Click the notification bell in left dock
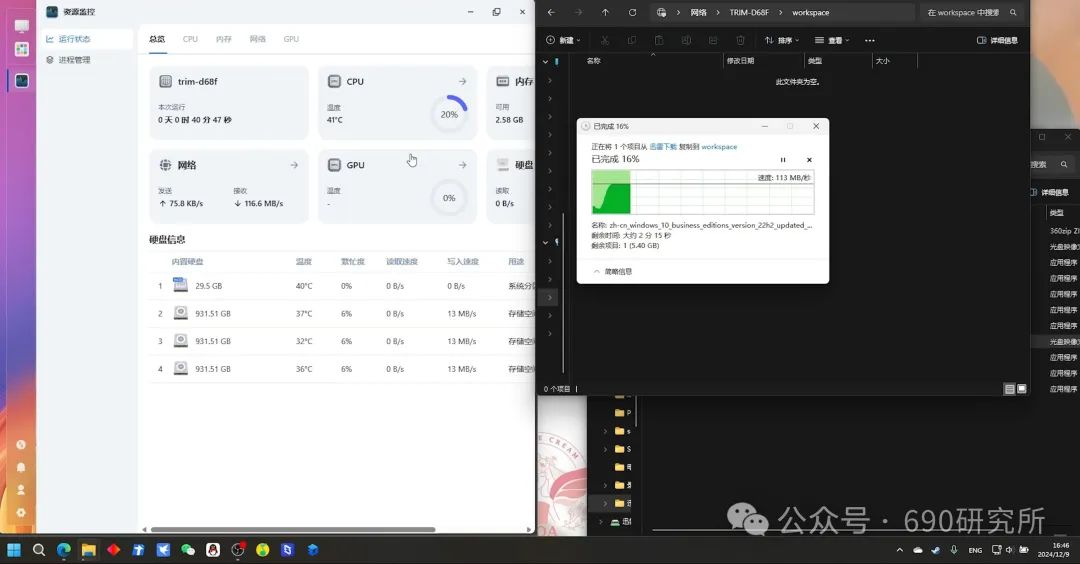 21,467
